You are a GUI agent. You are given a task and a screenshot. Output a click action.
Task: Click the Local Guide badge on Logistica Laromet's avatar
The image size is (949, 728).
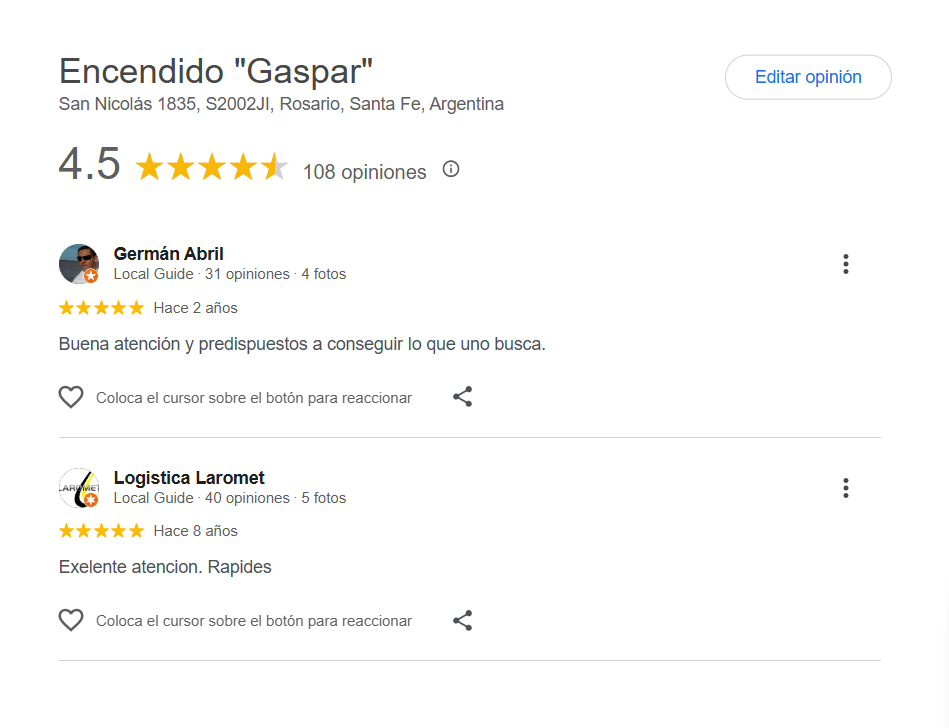[x=91, y=500]
